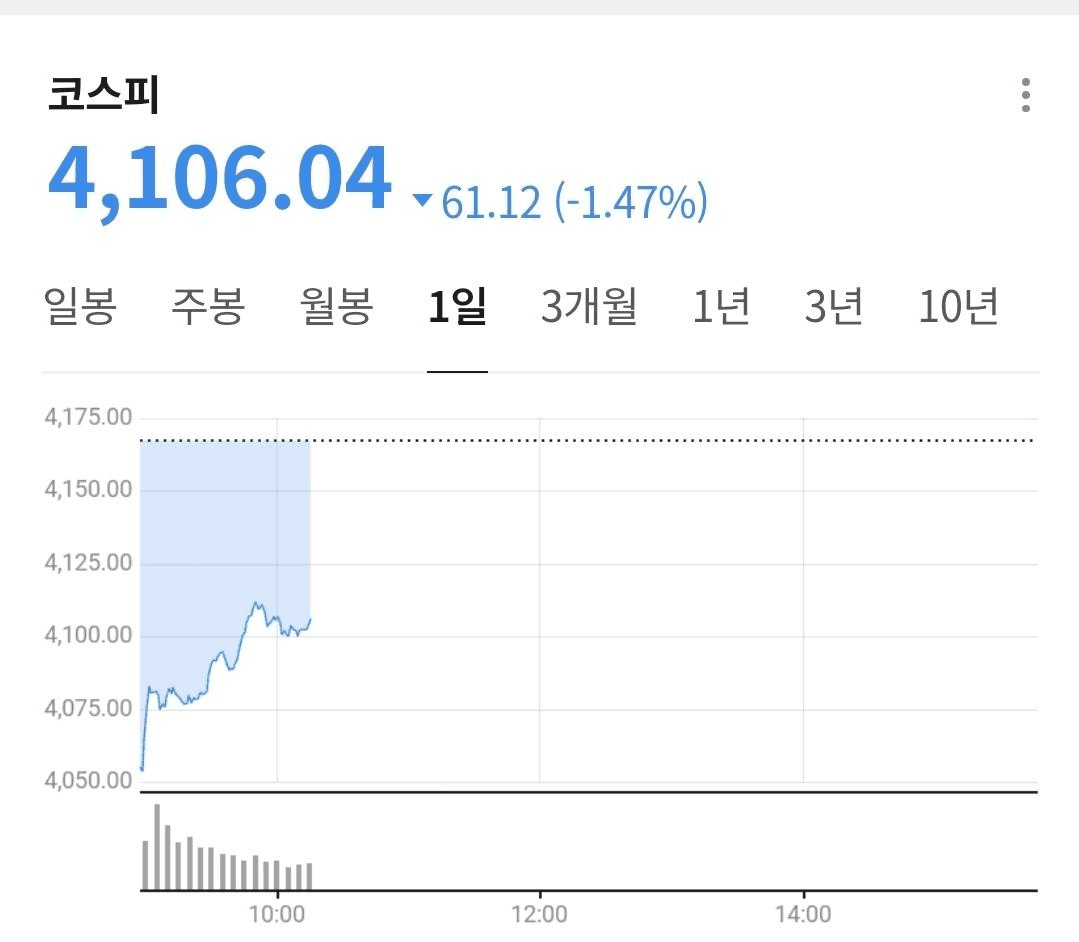Click the 4,175.00 price axis label
This screenshot has height=942, width=1079.
88,417
